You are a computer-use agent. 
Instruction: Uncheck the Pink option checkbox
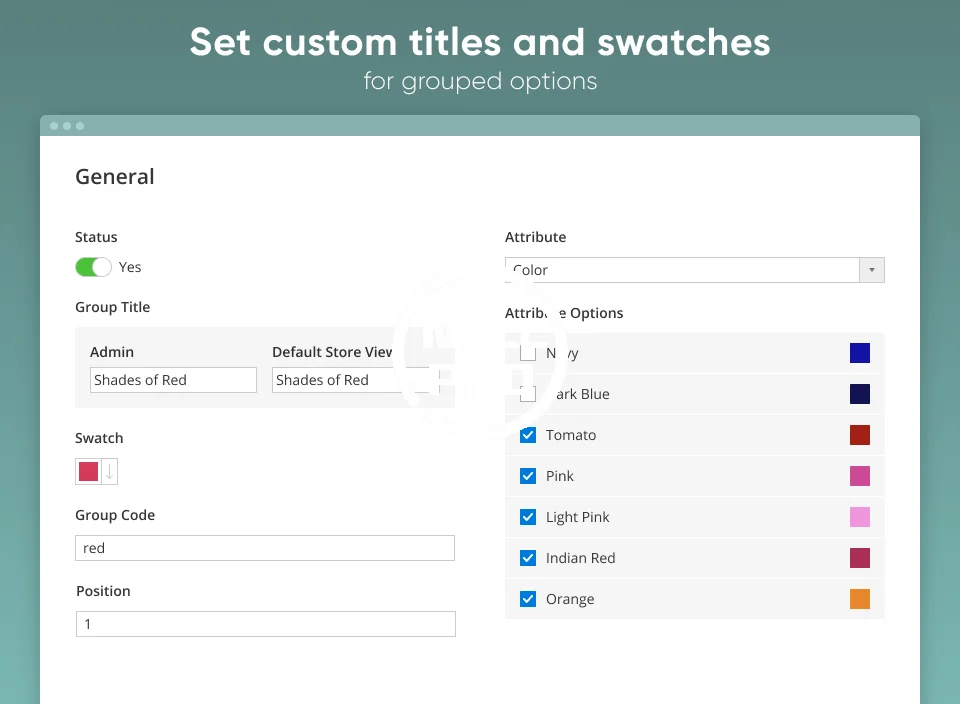(528, 476)
